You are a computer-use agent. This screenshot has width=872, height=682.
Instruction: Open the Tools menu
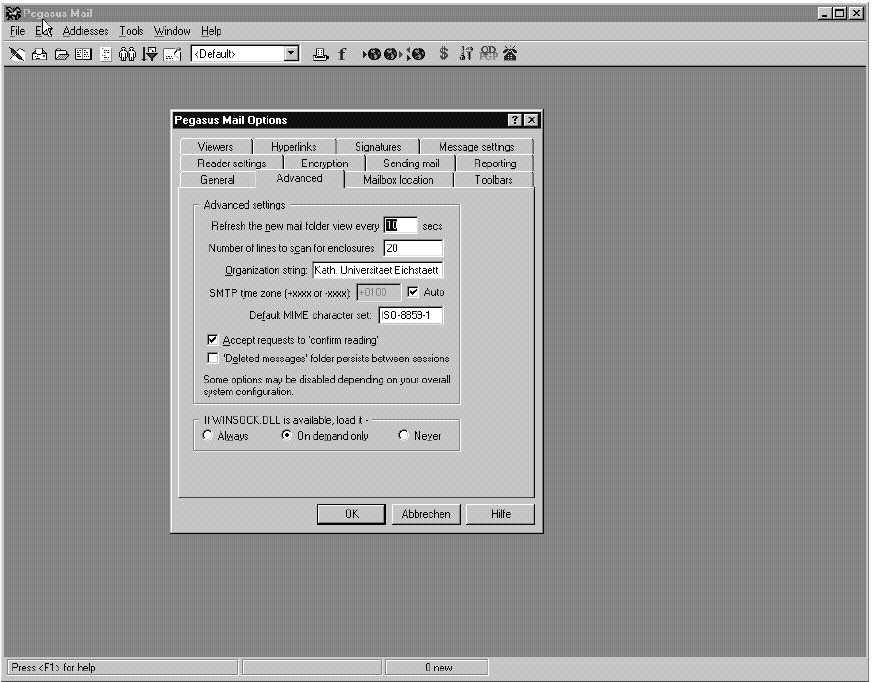[x=131, y=31]
